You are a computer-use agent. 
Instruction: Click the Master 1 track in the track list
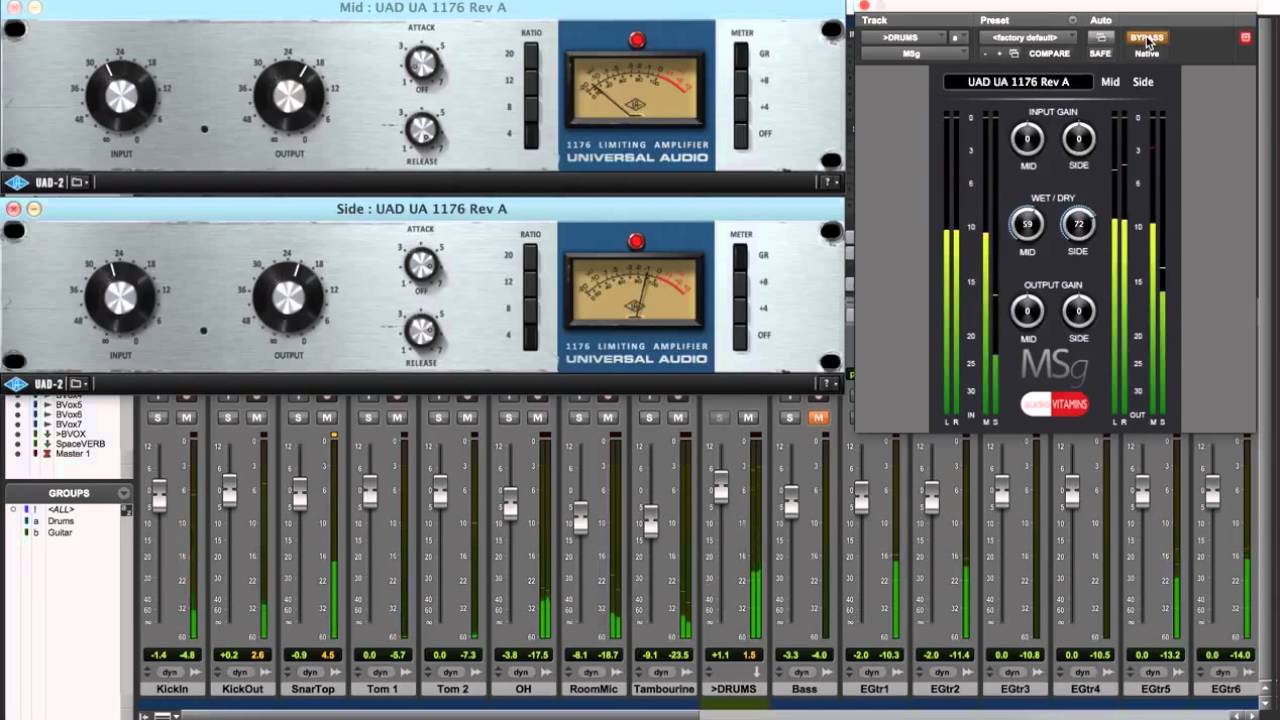(72, 454)
